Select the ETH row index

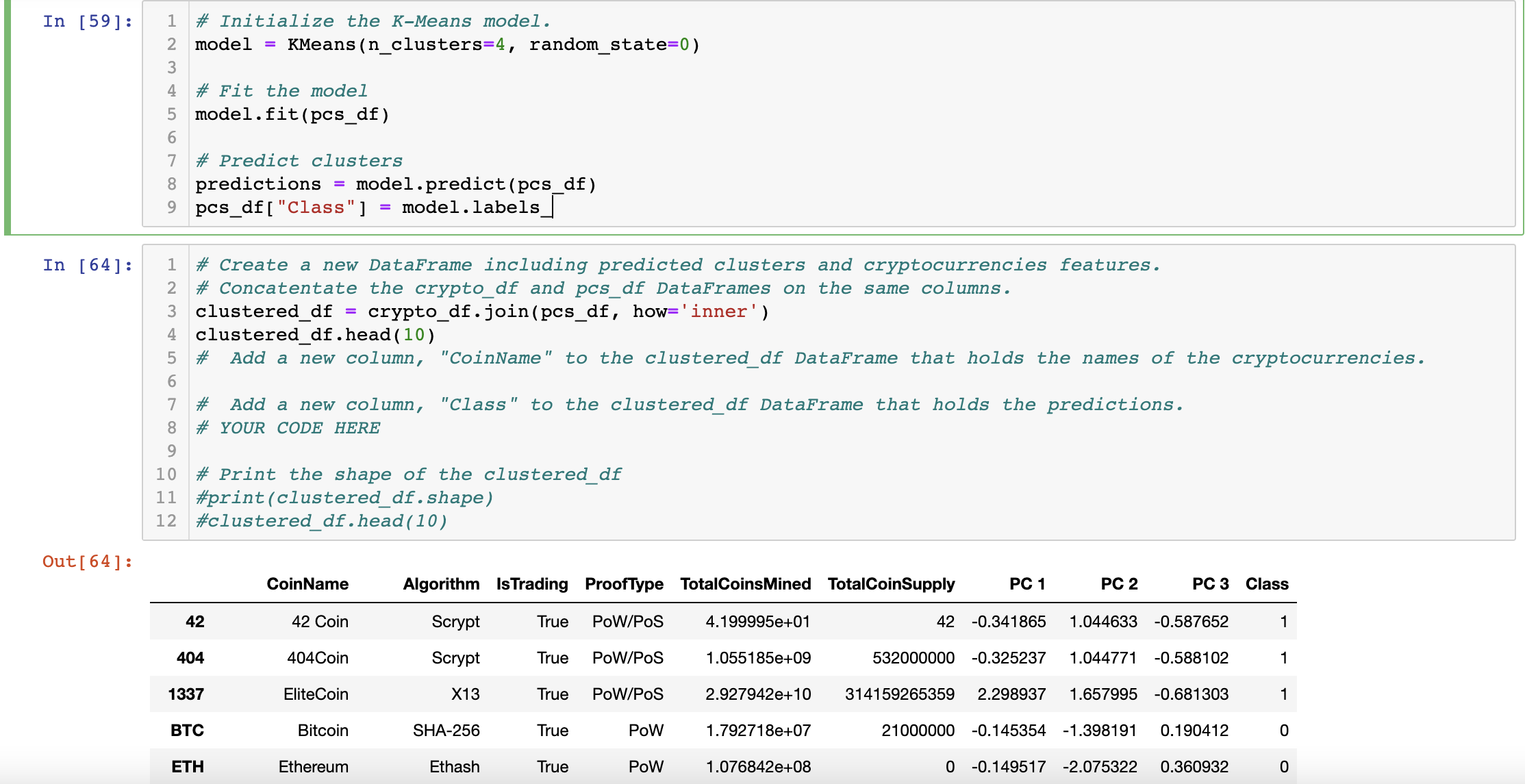[188, 767]
